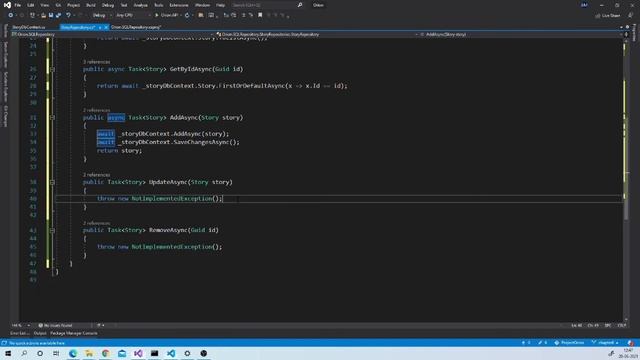Click the Visual Studio taskbar icon
This screenshot has height=360, width=640.
[x=138, y=353]
